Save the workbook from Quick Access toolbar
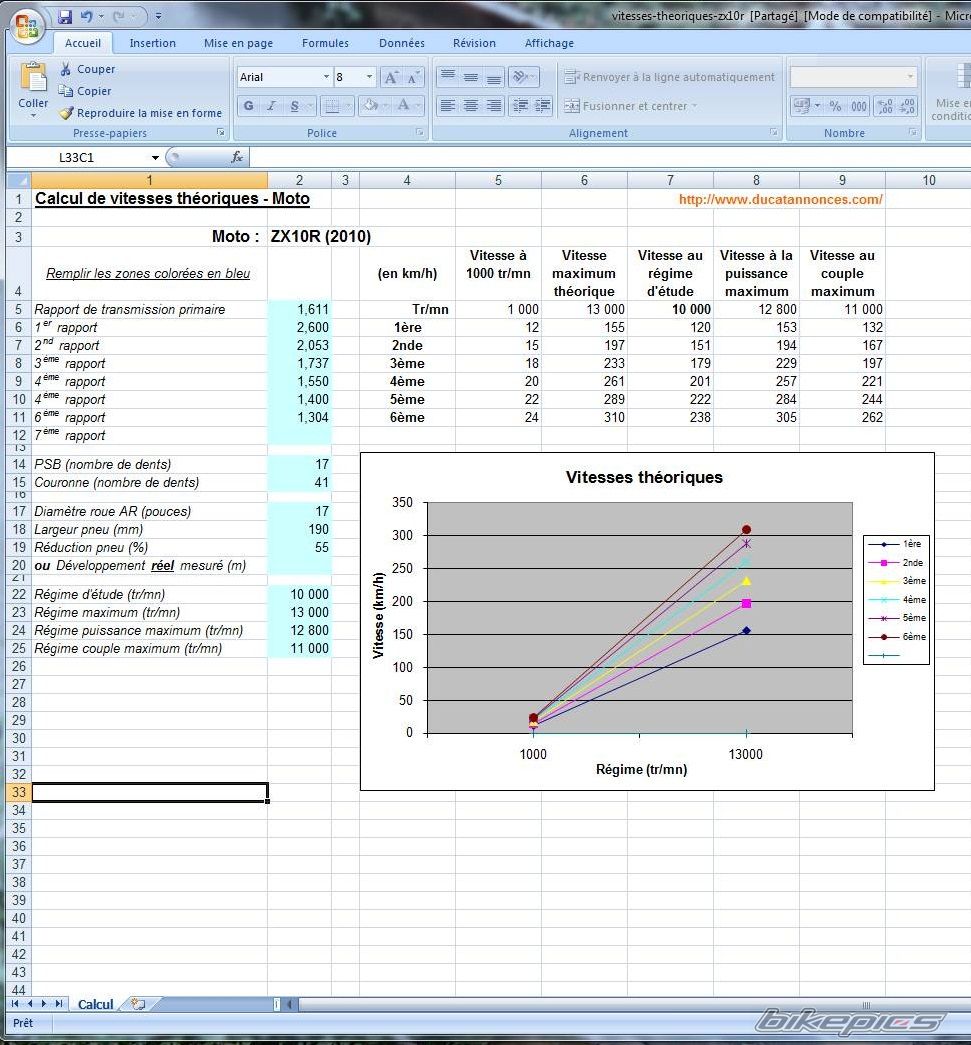The width and height of the screenshot is (971, 1045). point(65,17)
